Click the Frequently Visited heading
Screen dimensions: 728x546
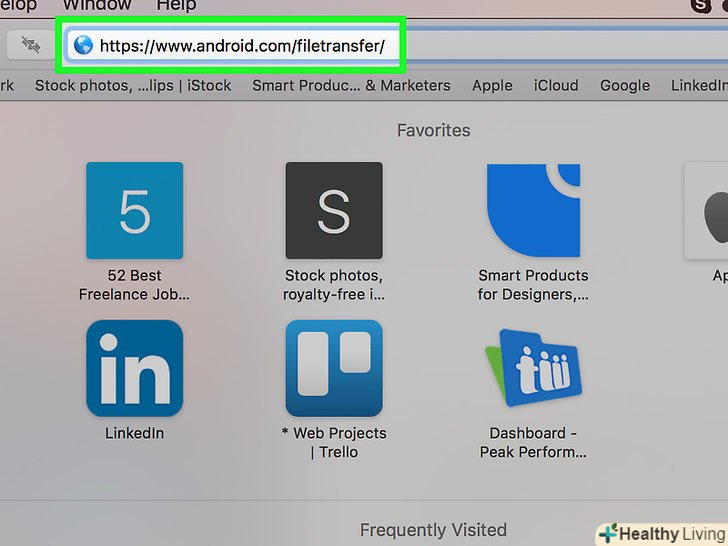[x=434, y=530]
